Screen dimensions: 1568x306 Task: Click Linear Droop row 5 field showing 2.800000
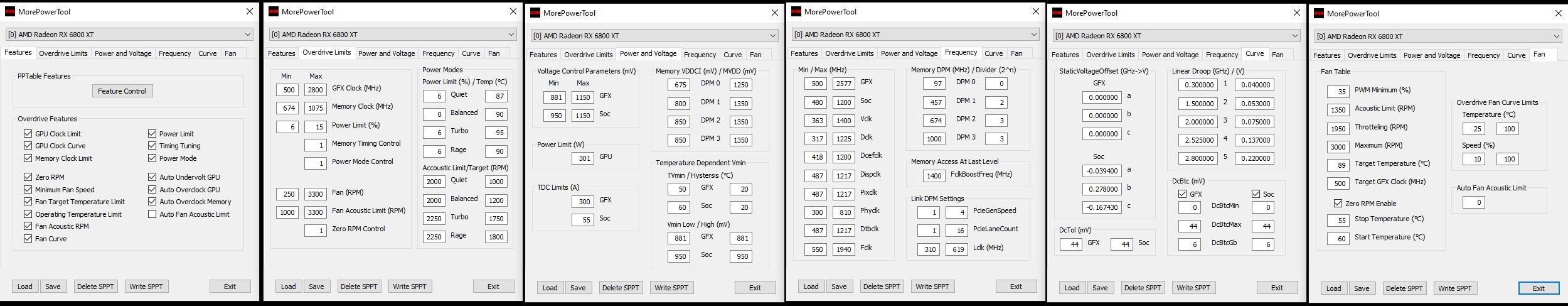[1197, 158]
